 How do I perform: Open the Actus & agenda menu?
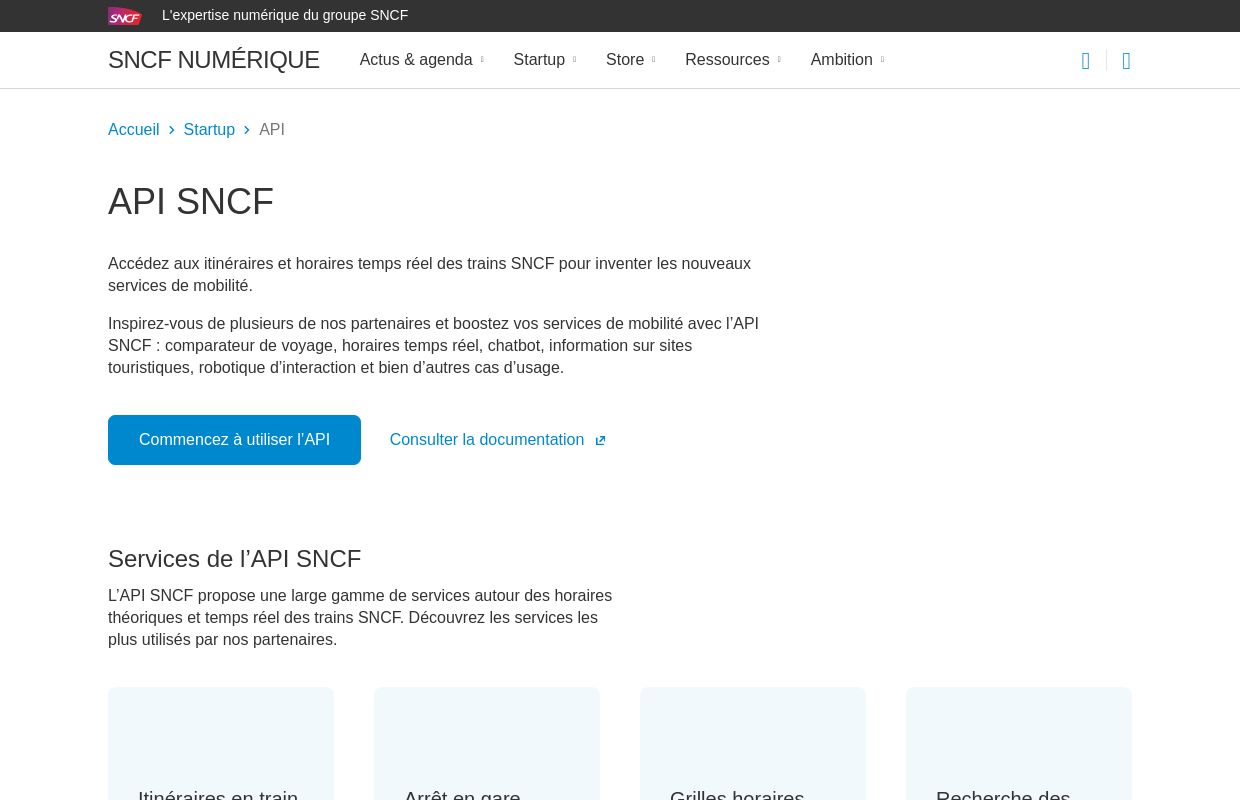[421, 60]
